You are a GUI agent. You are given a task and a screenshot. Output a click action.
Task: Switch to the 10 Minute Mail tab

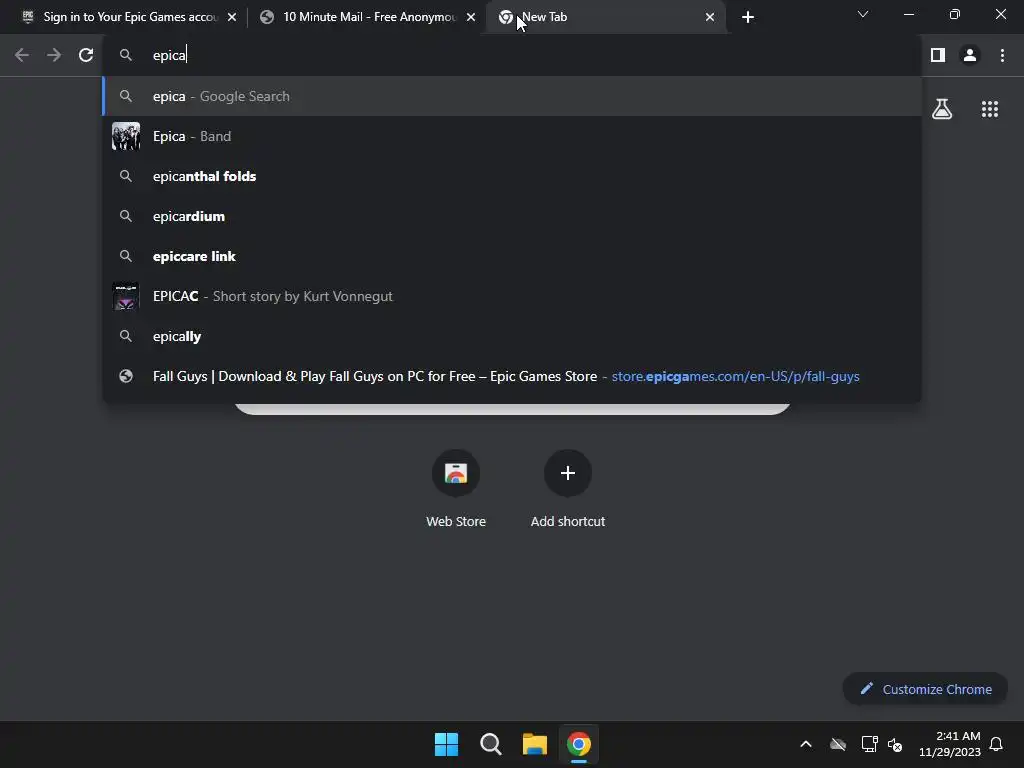pos(366,17)
